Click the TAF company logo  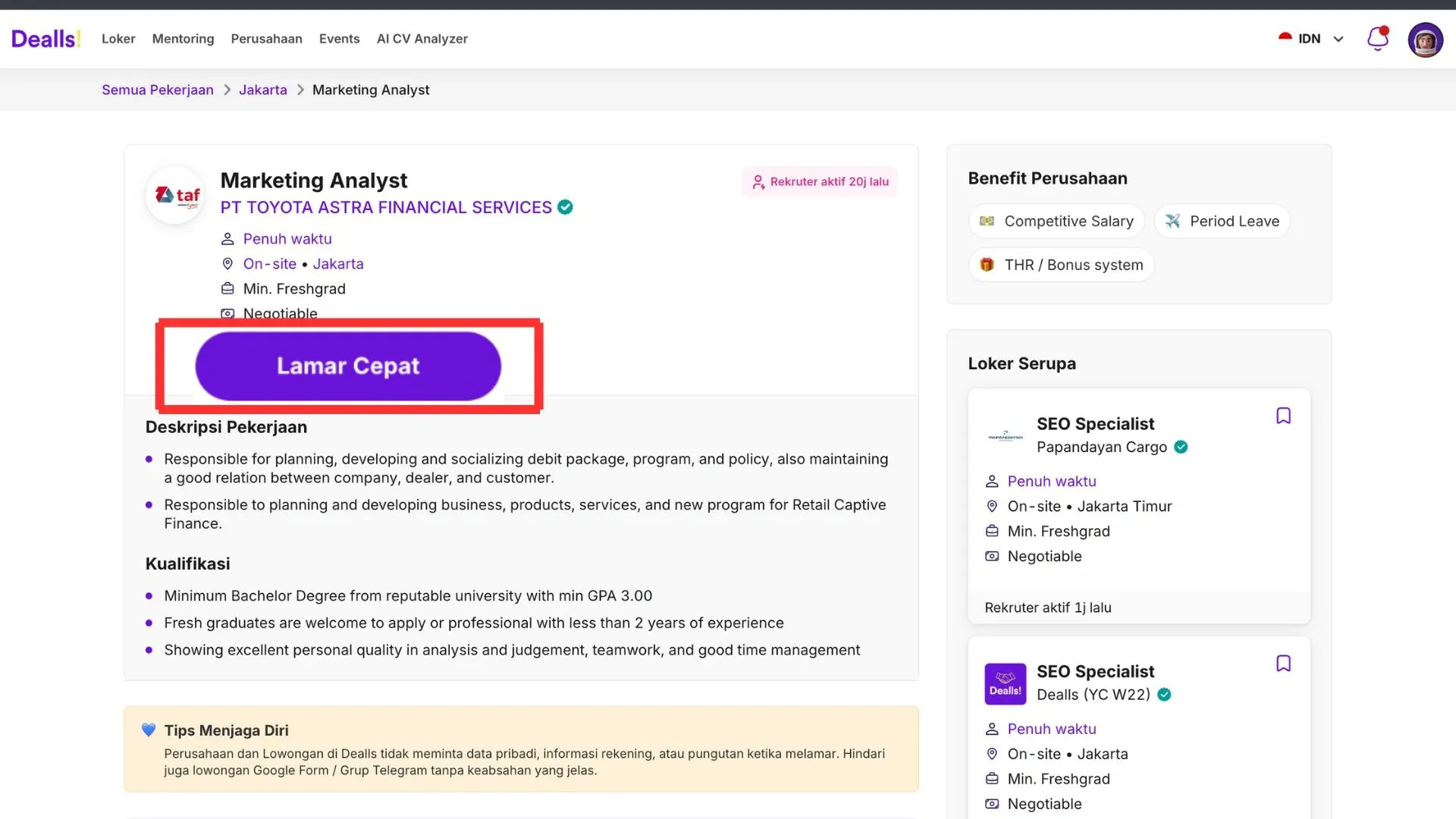tap(175, 196)
